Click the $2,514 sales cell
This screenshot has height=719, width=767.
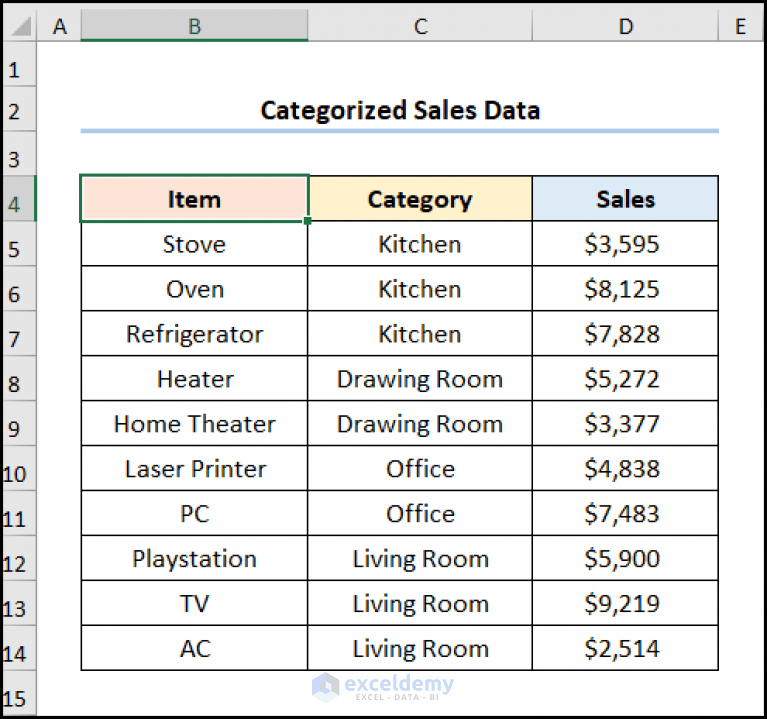(x=625, y=649)
